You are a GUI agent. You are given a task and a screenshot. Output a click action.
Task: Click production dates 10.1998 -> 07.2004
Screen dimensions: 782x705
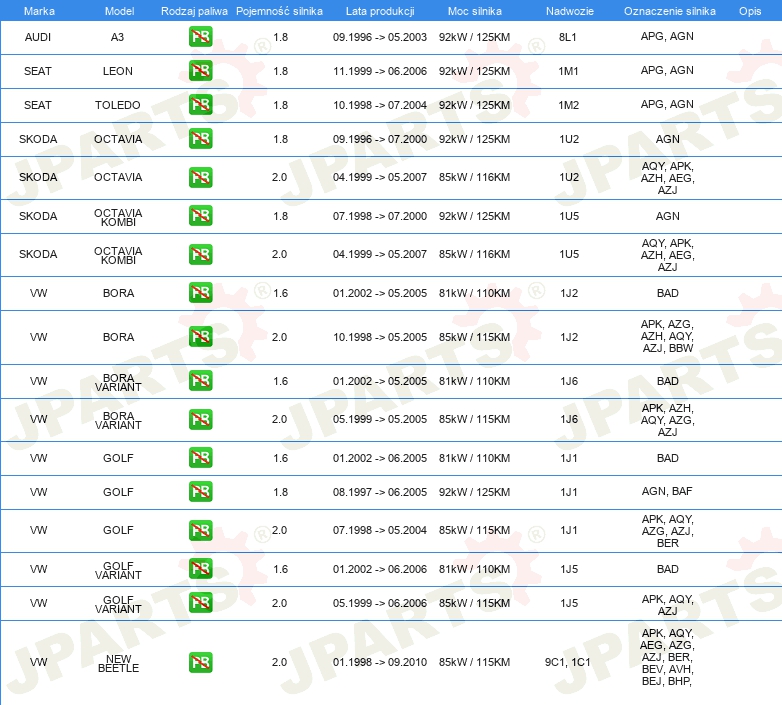380,105
